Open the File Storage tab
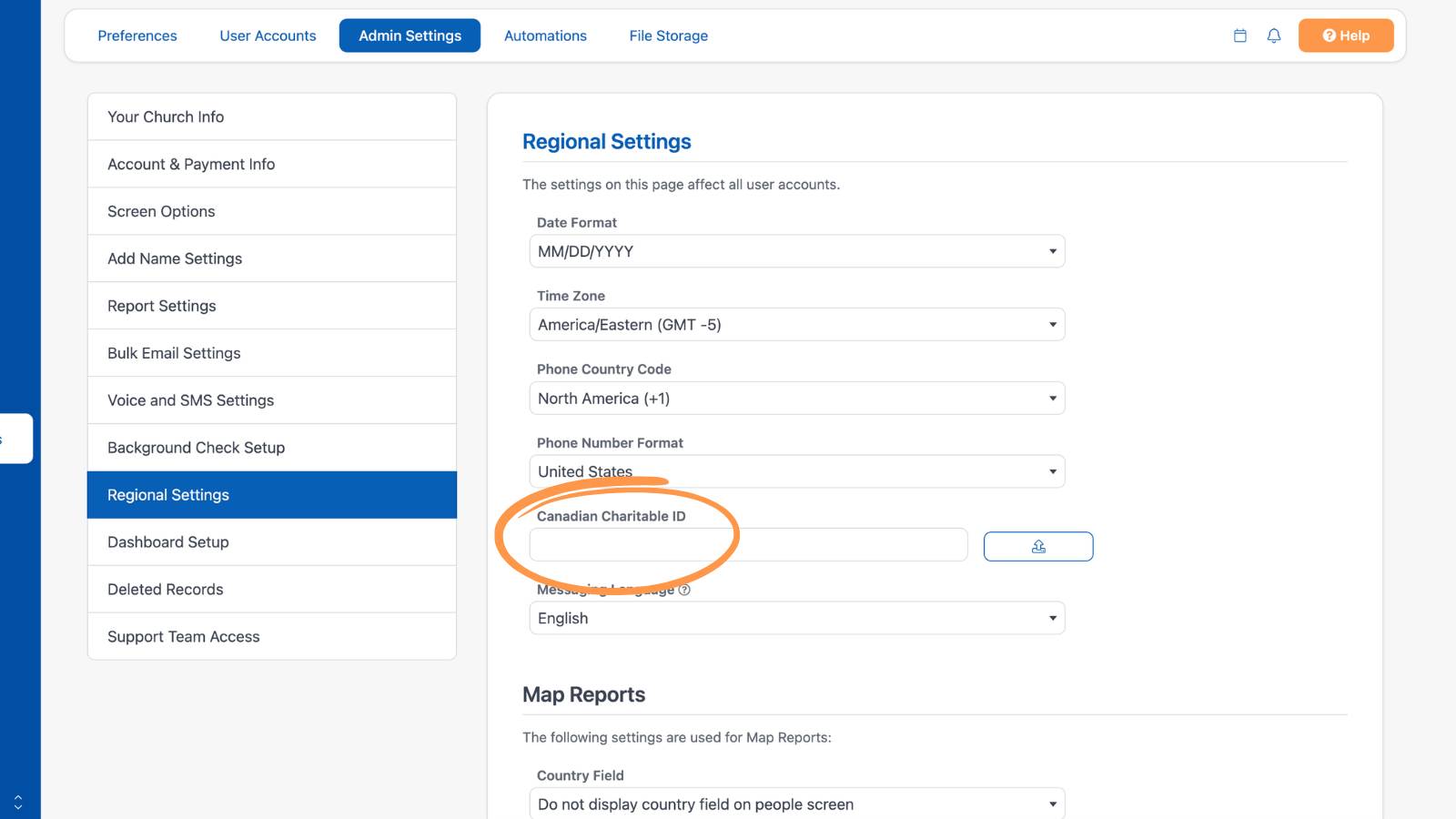 [x=669, y=35]
